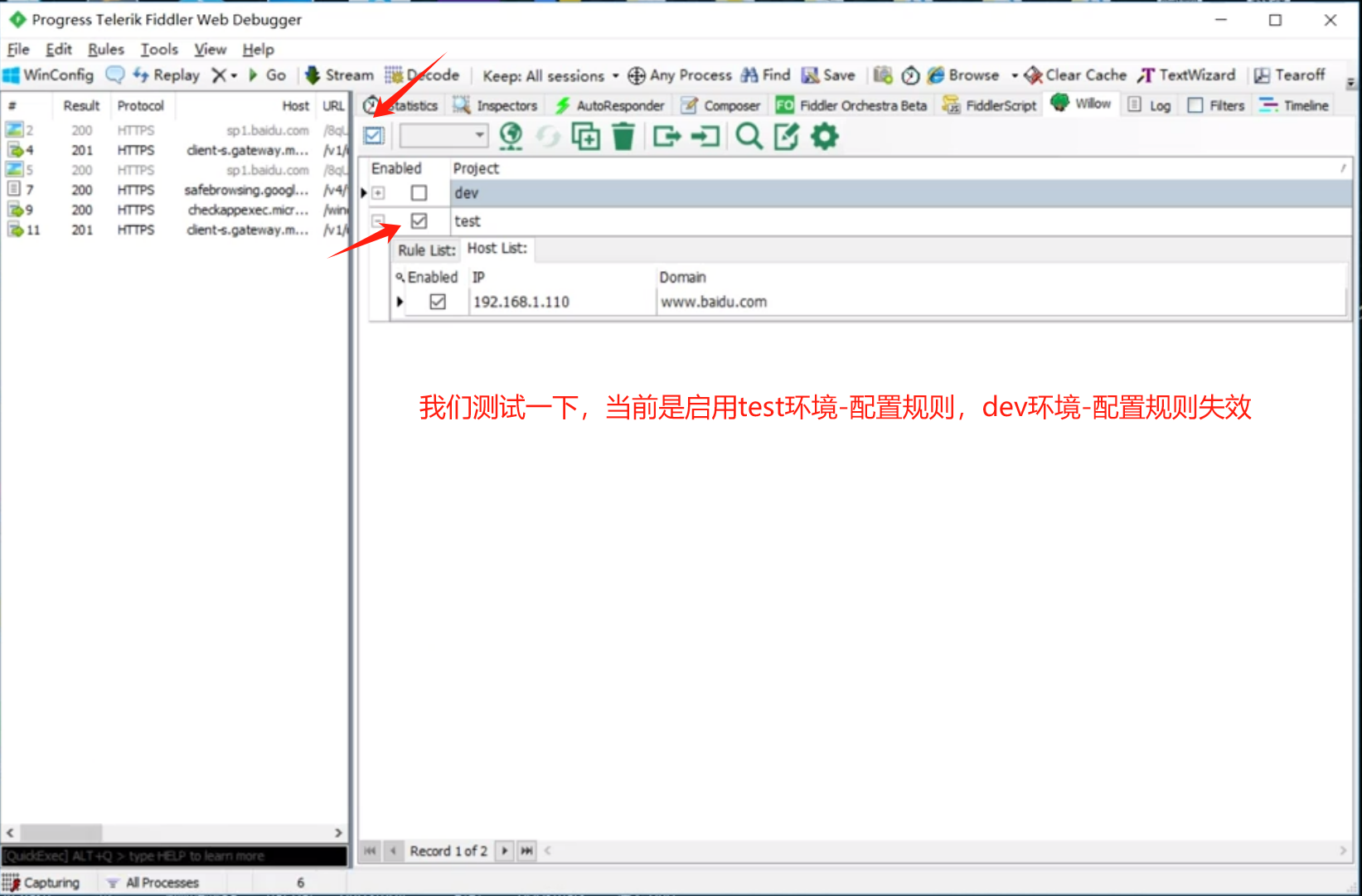Click the Go resume button
The height and width of the screenshot is (896, 1362).
point(267,75)
